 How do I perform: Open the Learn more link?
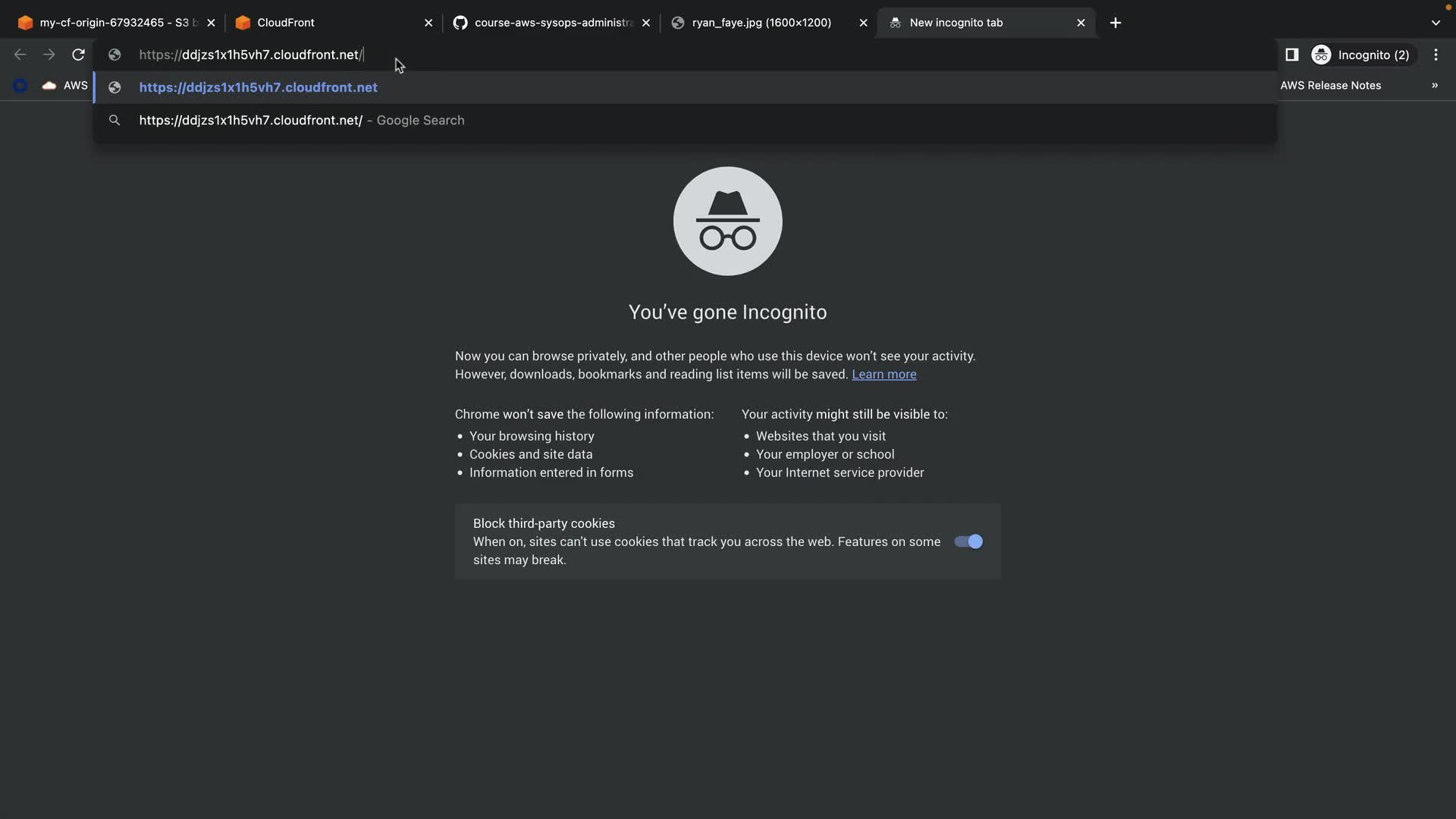click(883, 375)
